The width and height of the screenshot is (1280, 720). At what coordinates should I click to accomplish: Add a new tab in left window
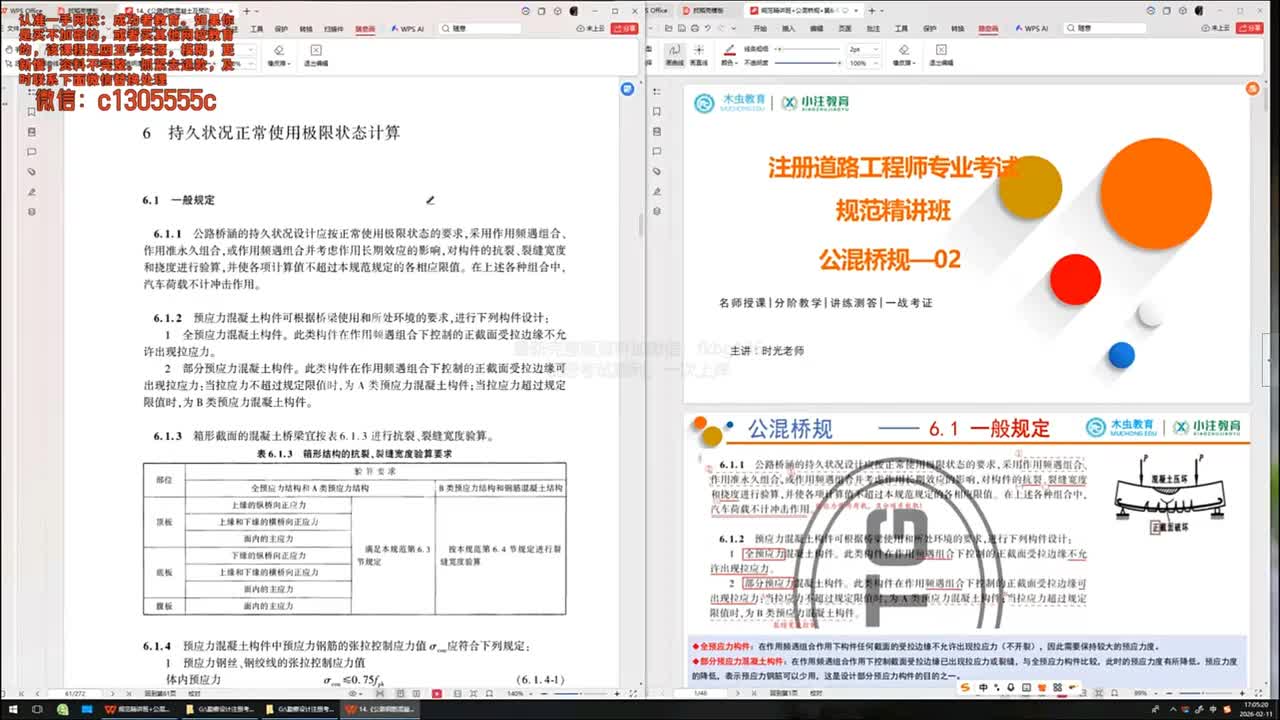click(247, 10)
